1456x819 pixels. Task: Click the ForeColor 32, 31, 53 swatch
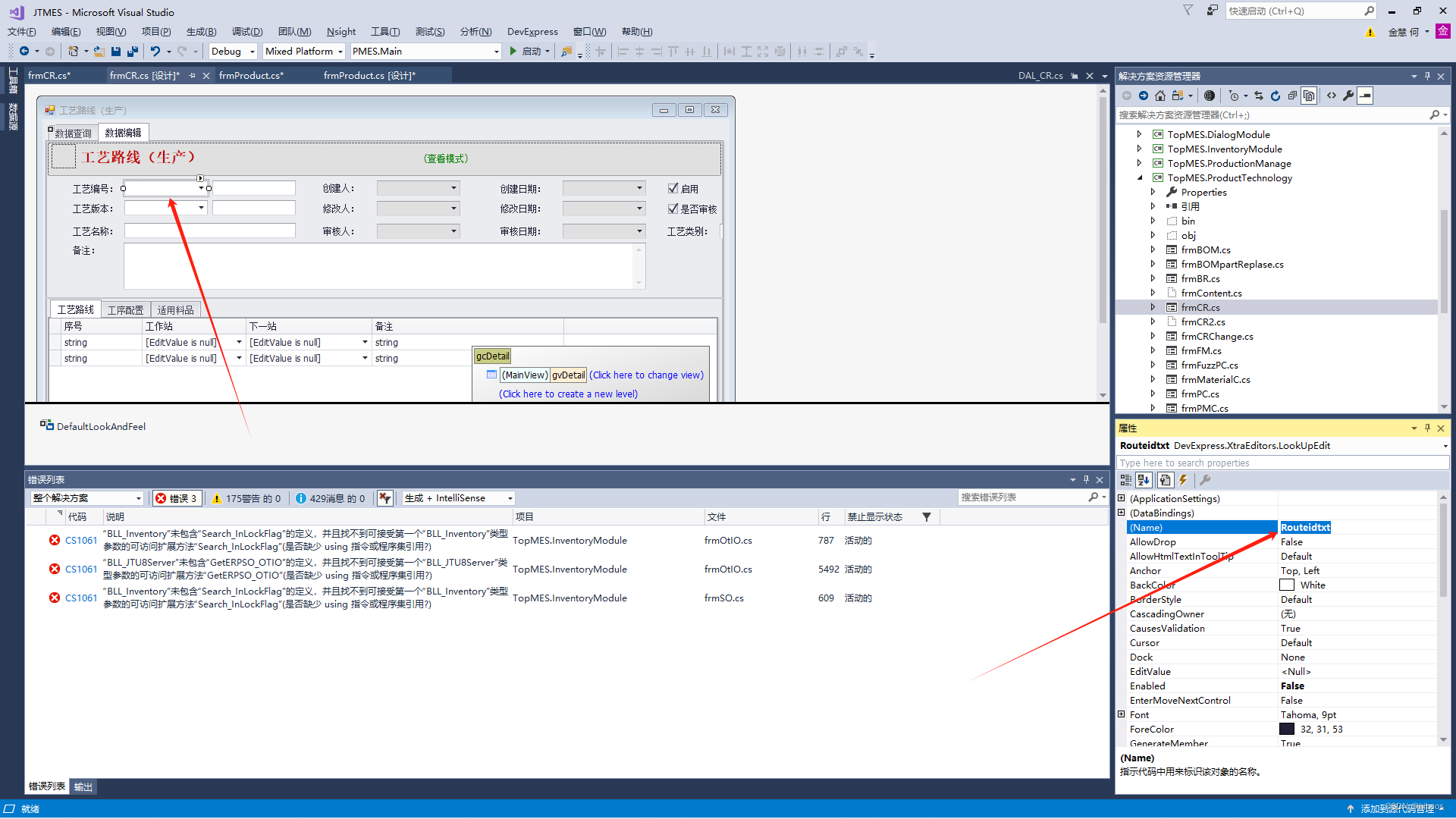pos(1287,729)
